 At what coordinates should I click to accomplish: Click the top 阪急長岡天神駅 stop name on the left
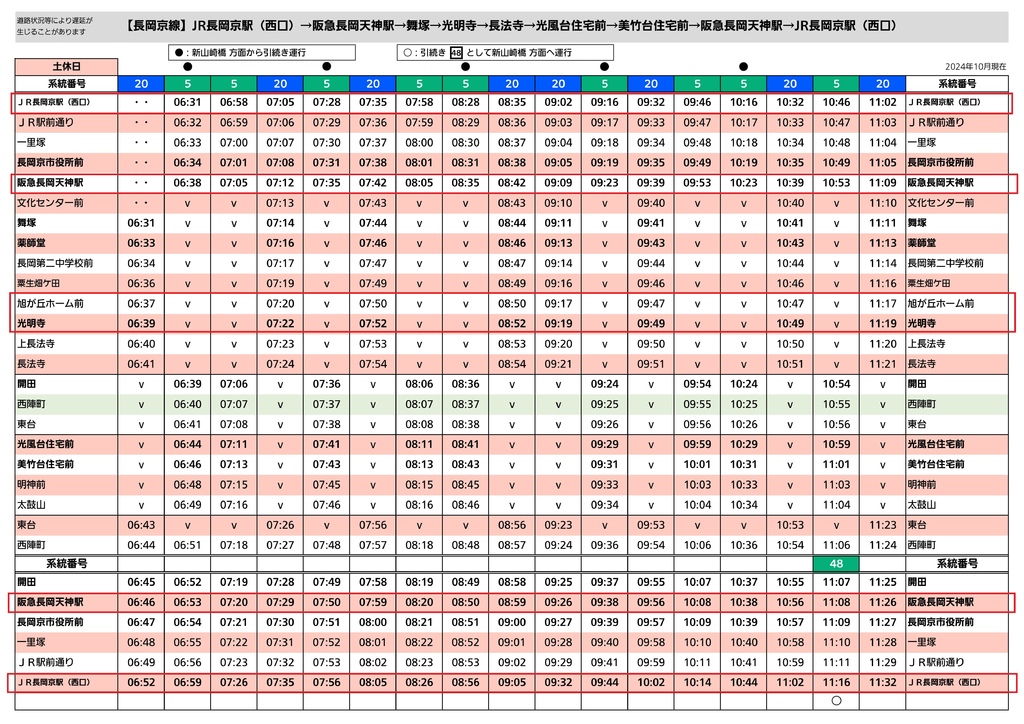tap(50, 183)
